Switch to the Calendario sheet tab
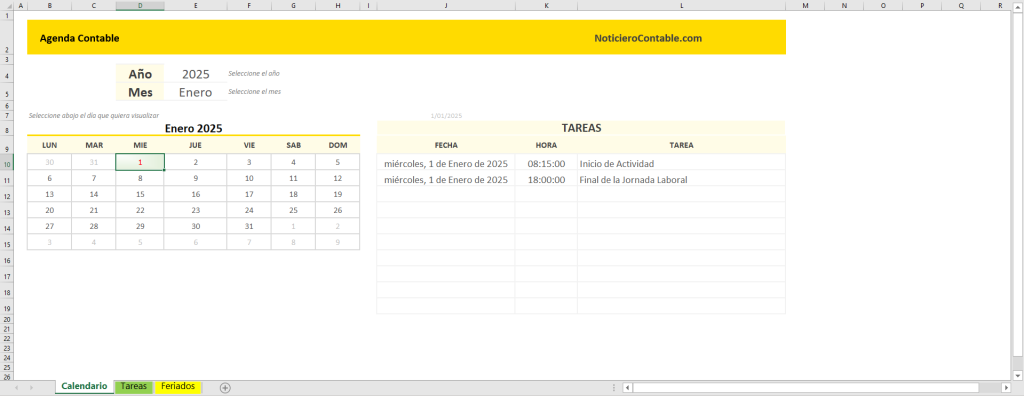1024x396 pixels. 84,387
